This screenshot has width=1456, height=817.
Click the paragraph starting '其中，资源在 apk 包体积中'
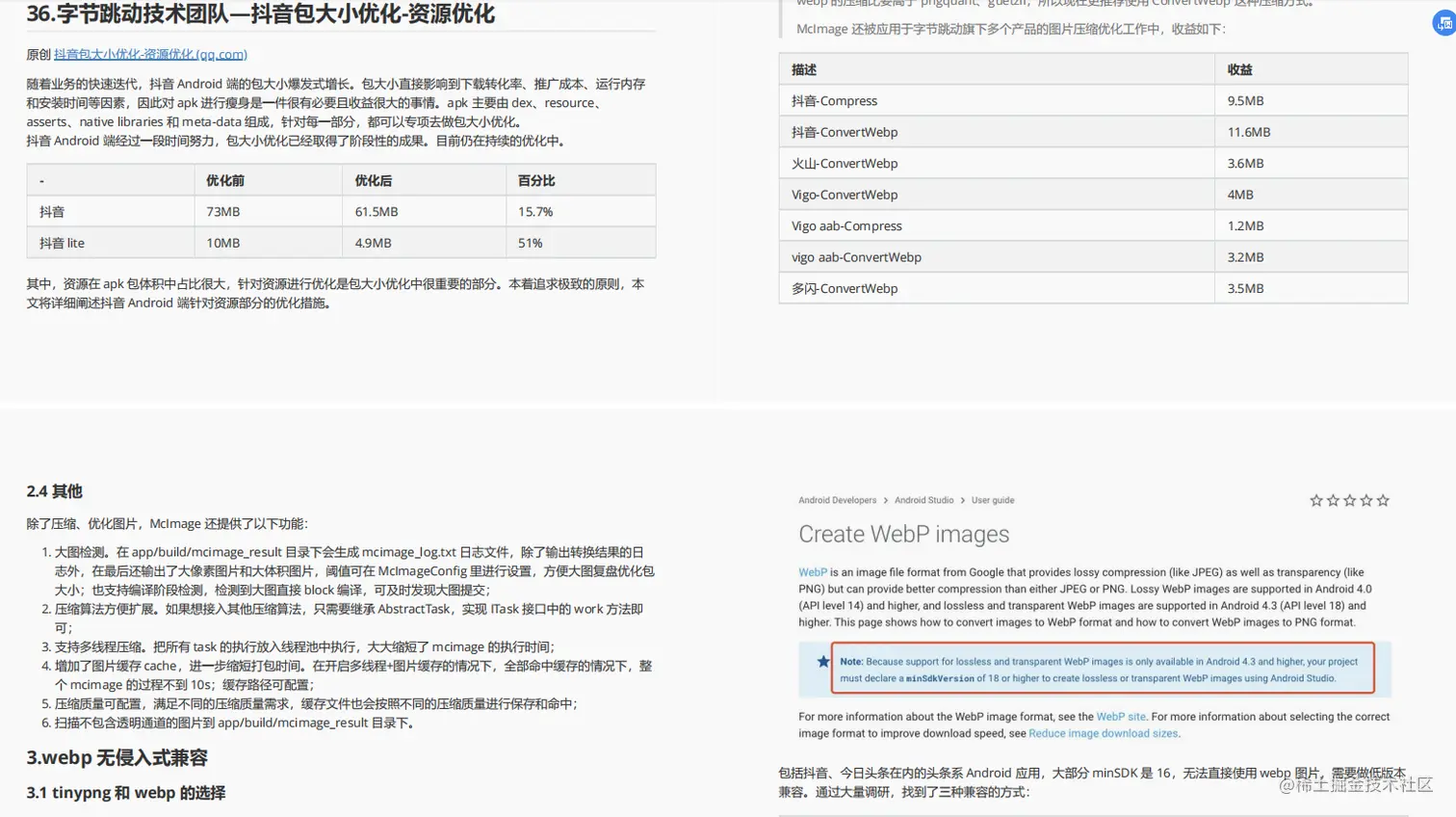coord(335,293)
